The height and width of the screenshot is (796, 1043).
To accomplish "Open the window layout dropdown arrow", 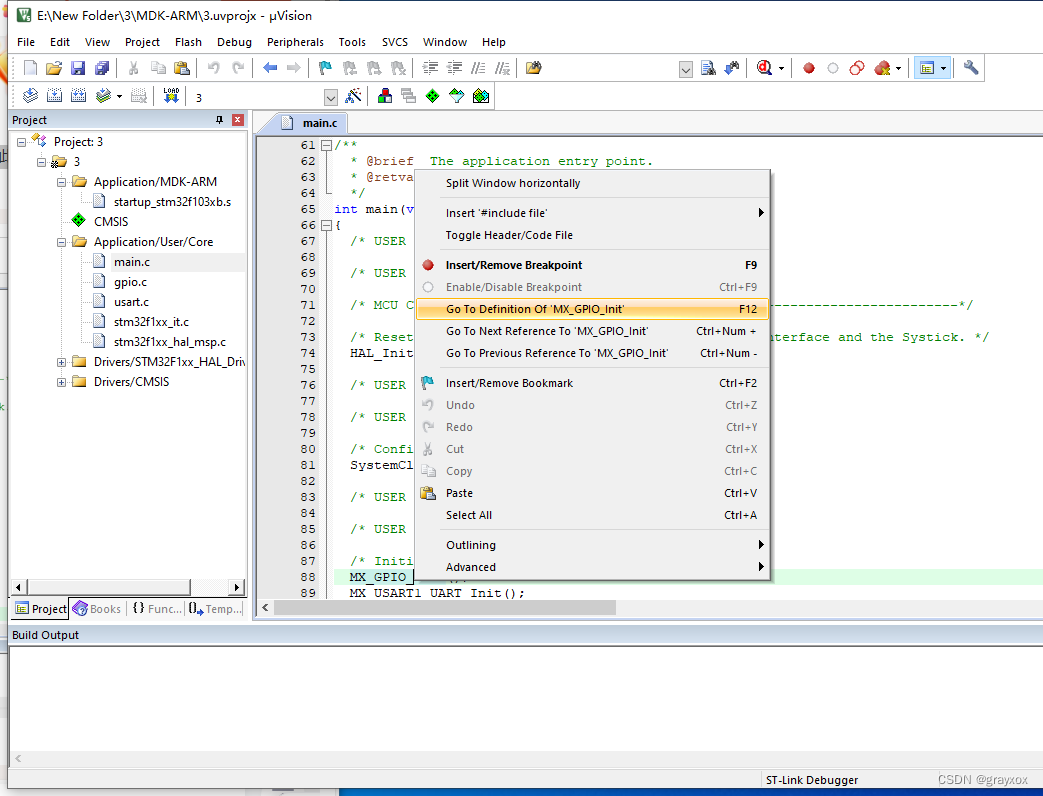I will (x=943, y=68).
